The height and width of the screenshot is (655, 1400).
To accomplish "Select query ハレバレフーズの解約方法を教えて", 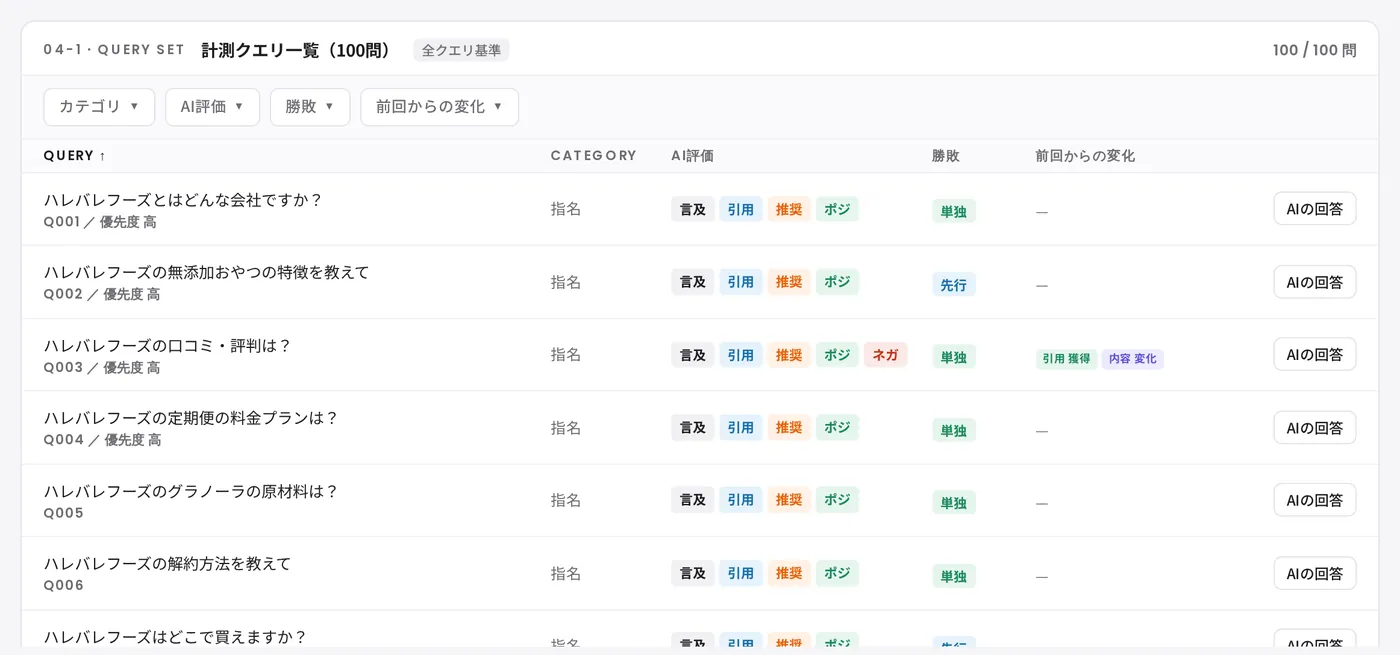I will (x=167, y=564).
